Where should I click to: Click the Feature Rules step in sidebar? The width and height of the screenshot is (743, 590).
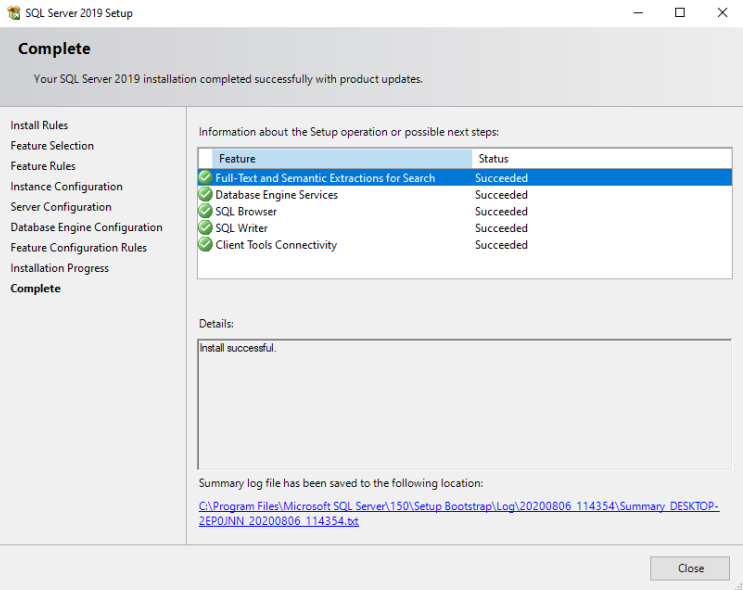coord(43,166)
